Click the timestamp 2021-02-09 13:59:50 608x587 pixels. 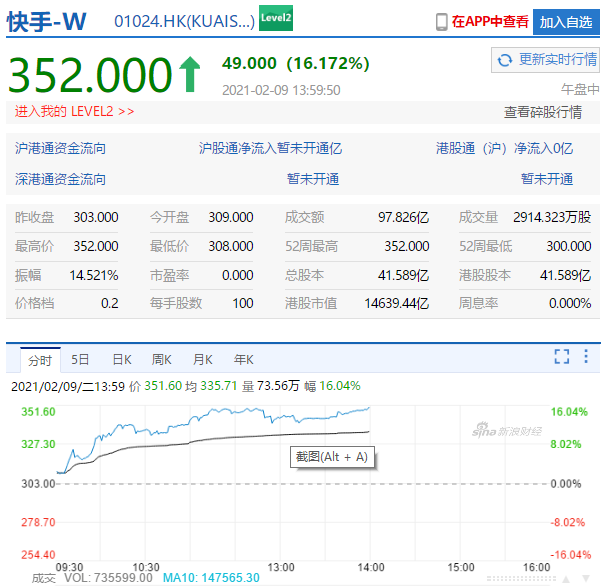(x=281, y=90)
